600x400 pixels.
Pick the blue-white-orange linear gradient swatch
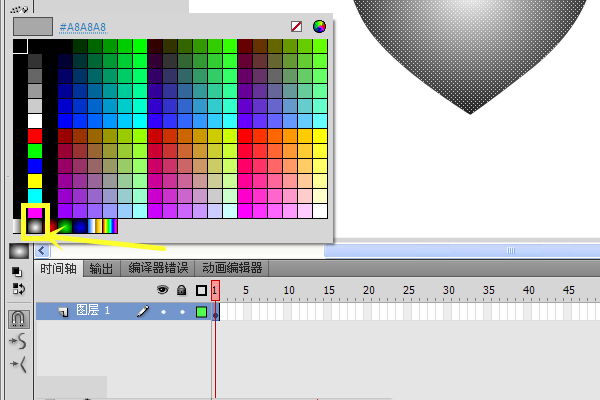coord(95,226)
